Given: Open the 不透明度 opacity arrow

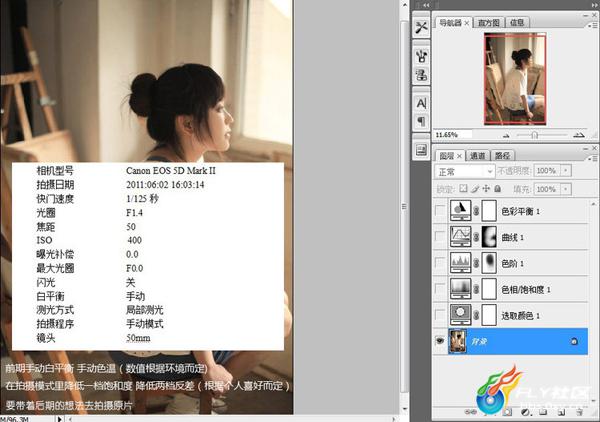Looking at the screenshot, I should [566, 171].
